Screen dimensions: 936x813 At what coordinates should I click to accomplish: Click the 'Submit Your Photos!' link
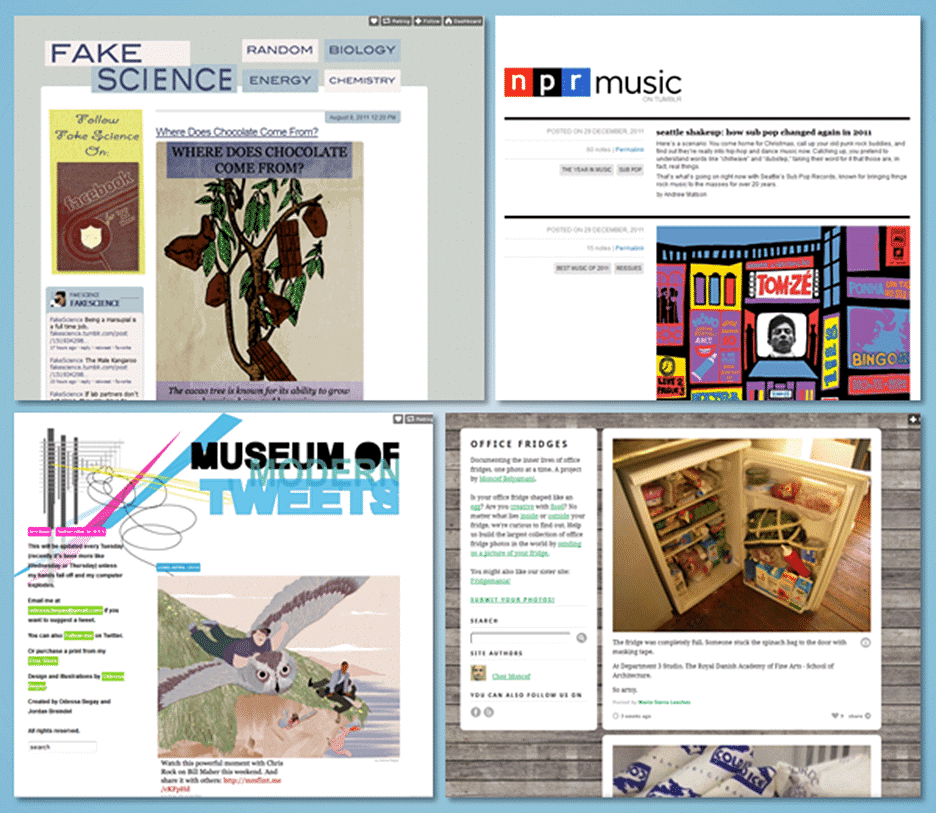click(512, 600)
